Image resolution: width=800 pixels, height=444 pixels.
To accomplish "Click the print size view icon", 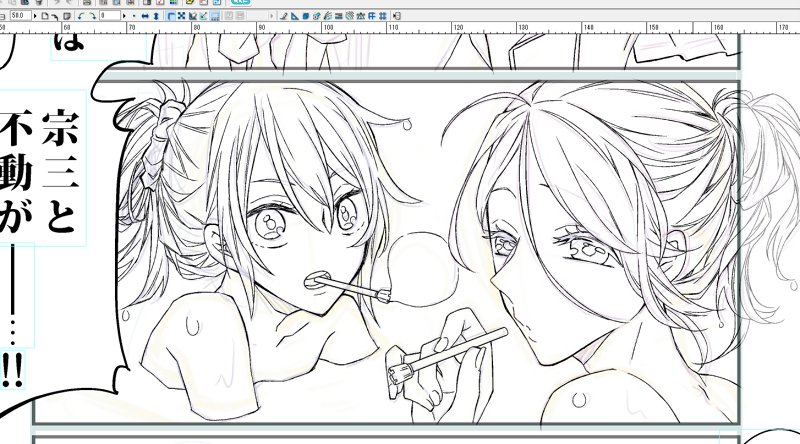I will 67,16.
